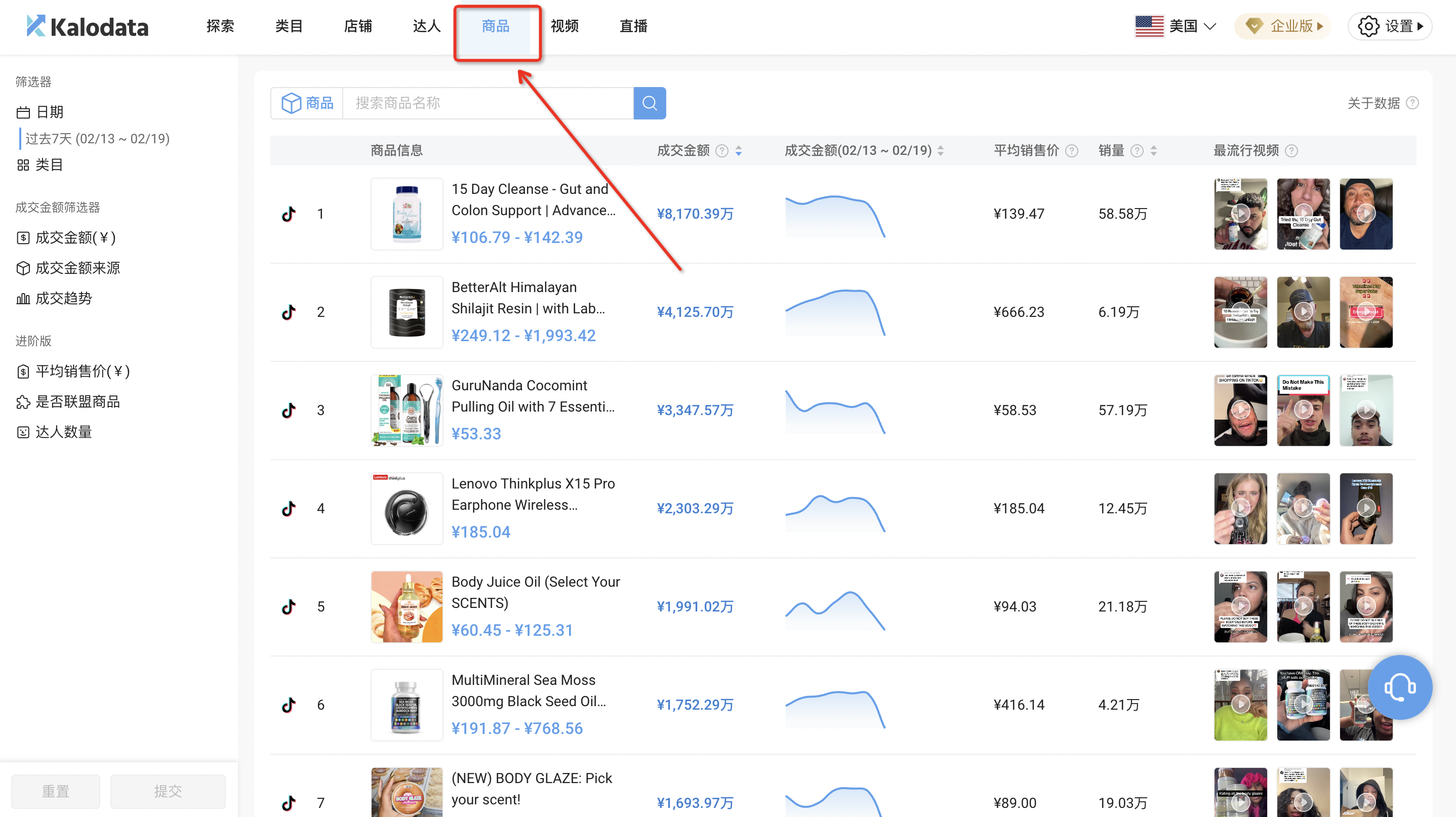Expand the 平均销售价(¥) filter
This screenshot has width=1456, height=817.
pos(73,371)
